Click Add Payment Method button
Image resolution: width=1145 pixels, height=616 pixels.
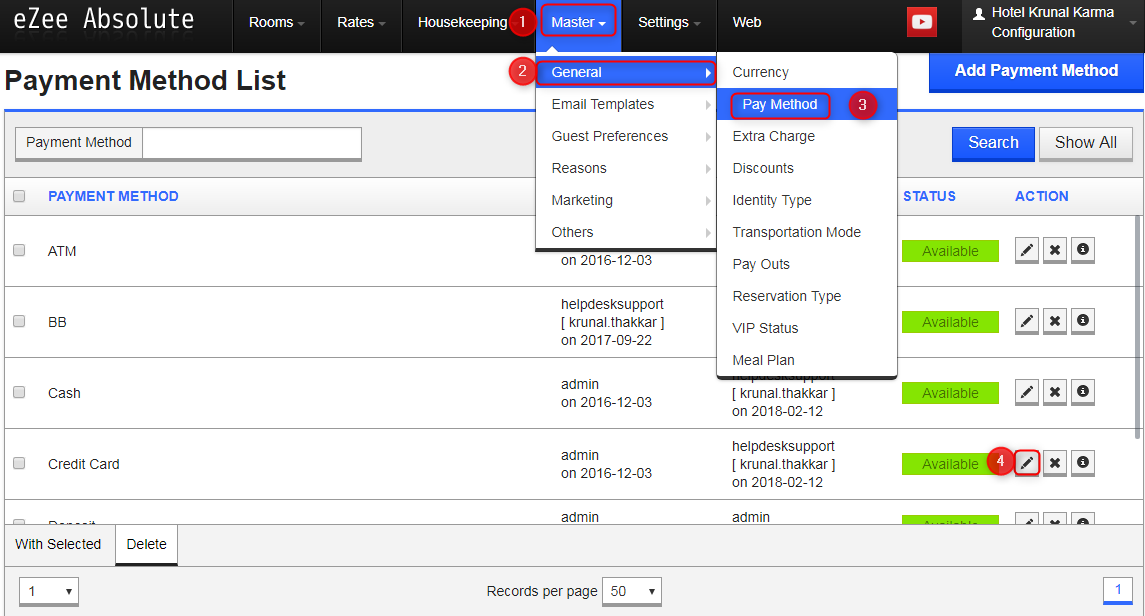[1036, 72]
